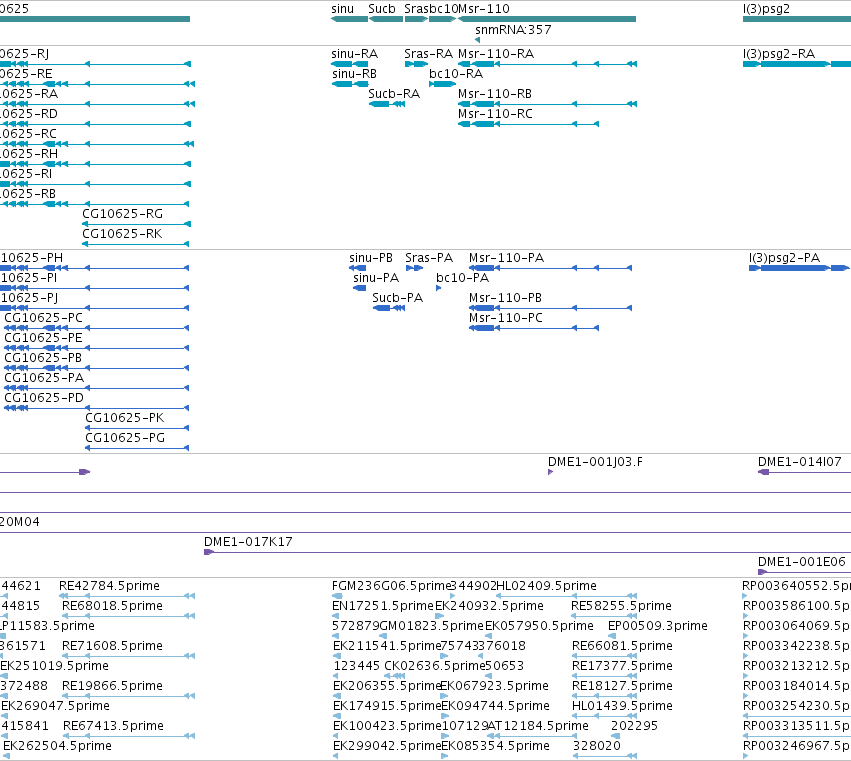851x761 pixels.
Task: Open the CG10625-PC protein feature
Action: (97, 328)
